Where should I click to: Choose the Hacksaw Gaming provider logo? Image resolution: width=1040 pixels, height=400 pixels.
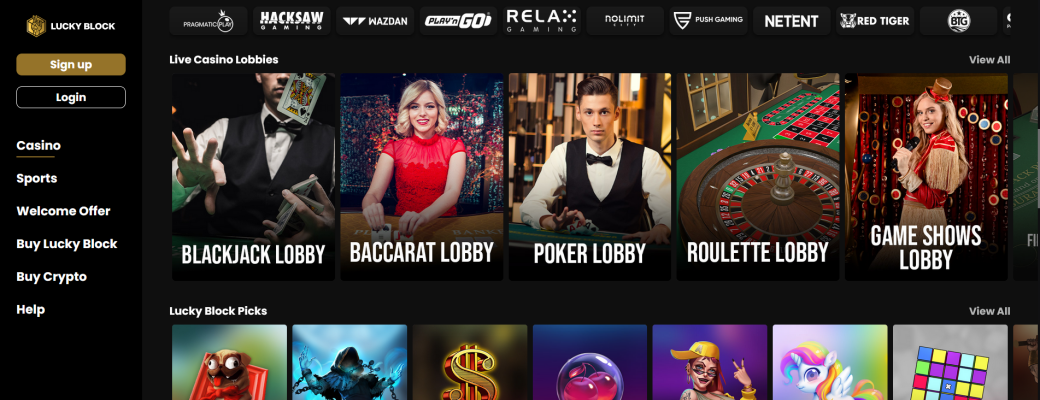point(292,21)
